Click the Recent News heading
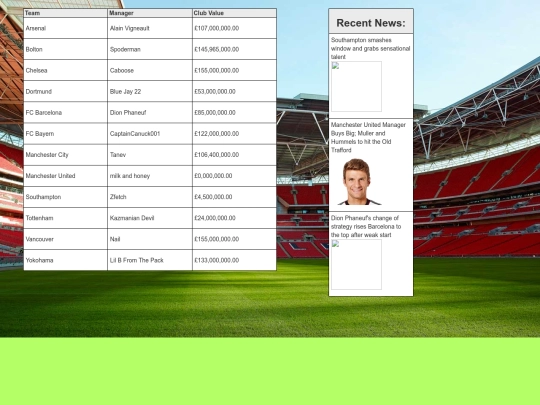The height and width of the screenshot is (405, 540). [x=371, y=23]
